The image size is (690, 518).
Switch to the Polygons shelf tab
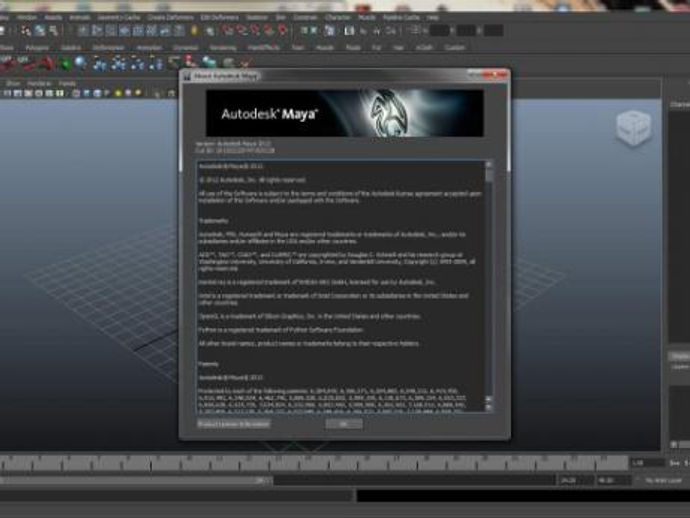tap(37, 48)
